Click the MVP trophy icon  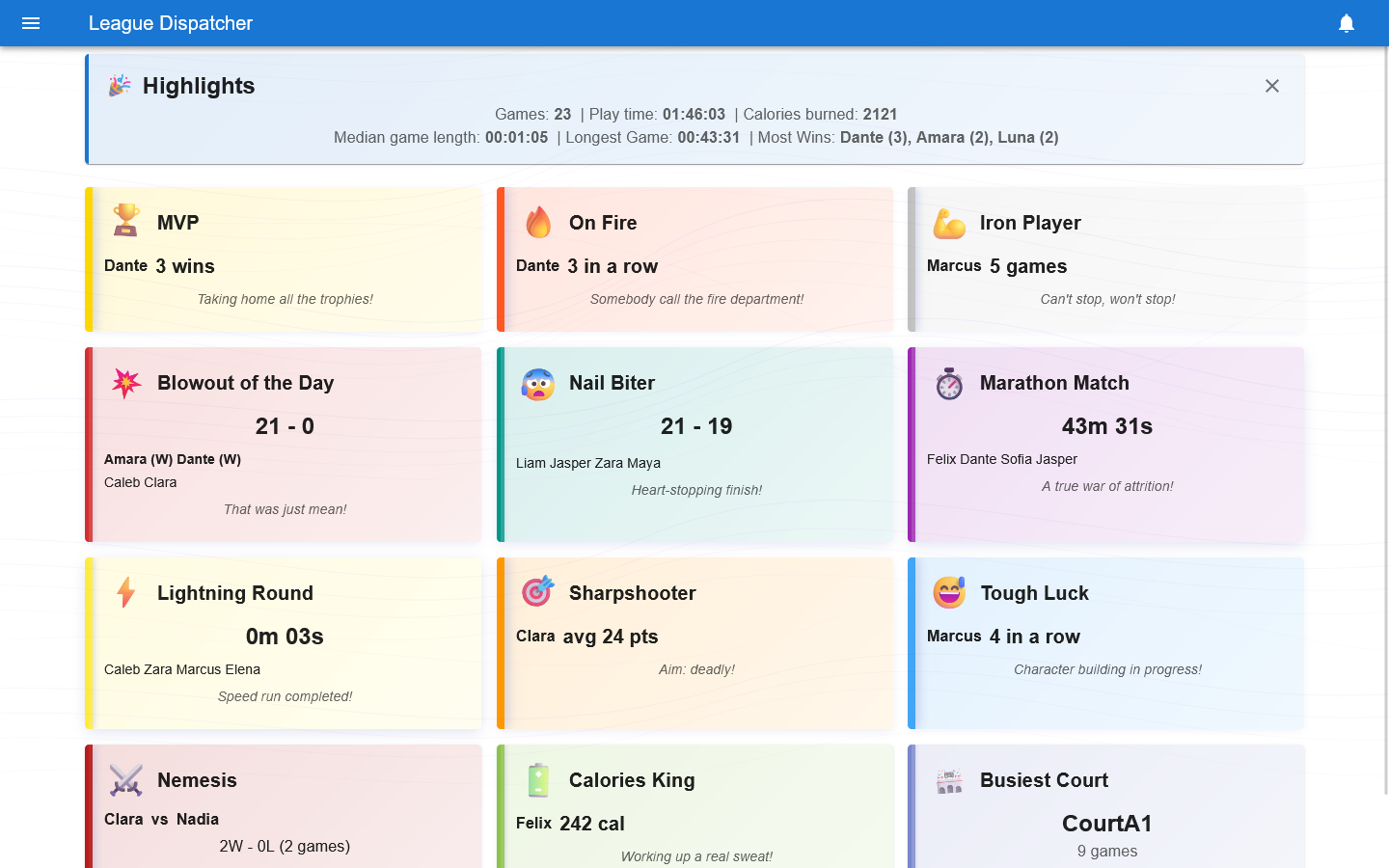pyautogui.click(x=126, y=221)
